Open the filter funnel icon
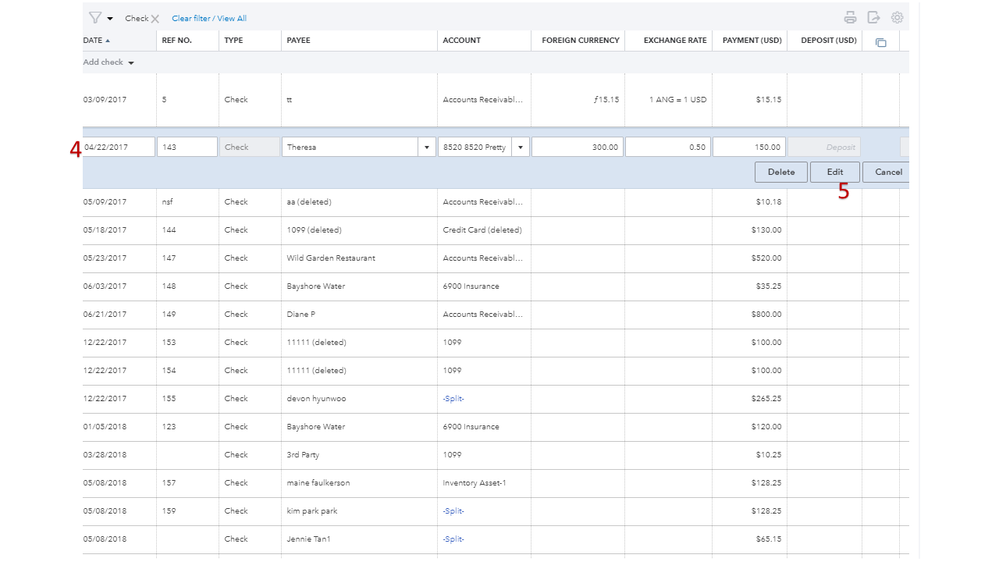 click(x=95, y=18)
